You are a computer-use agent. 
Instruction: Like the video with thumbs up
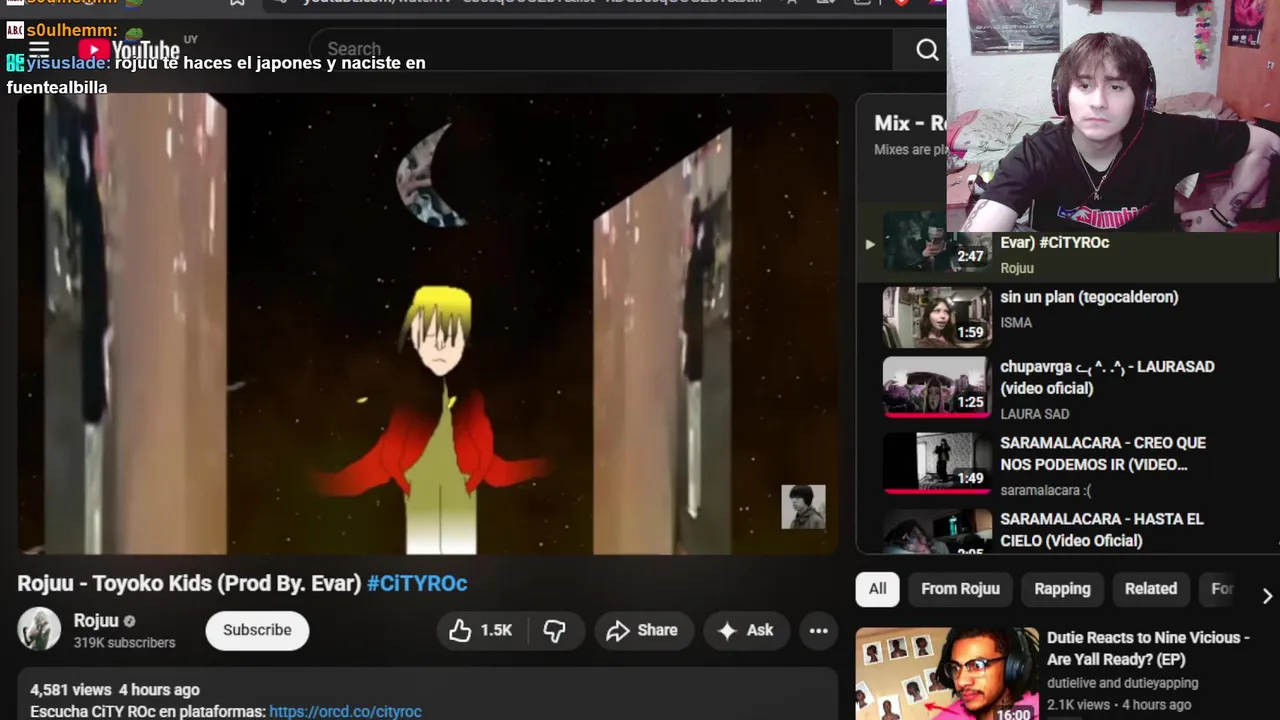481,630
